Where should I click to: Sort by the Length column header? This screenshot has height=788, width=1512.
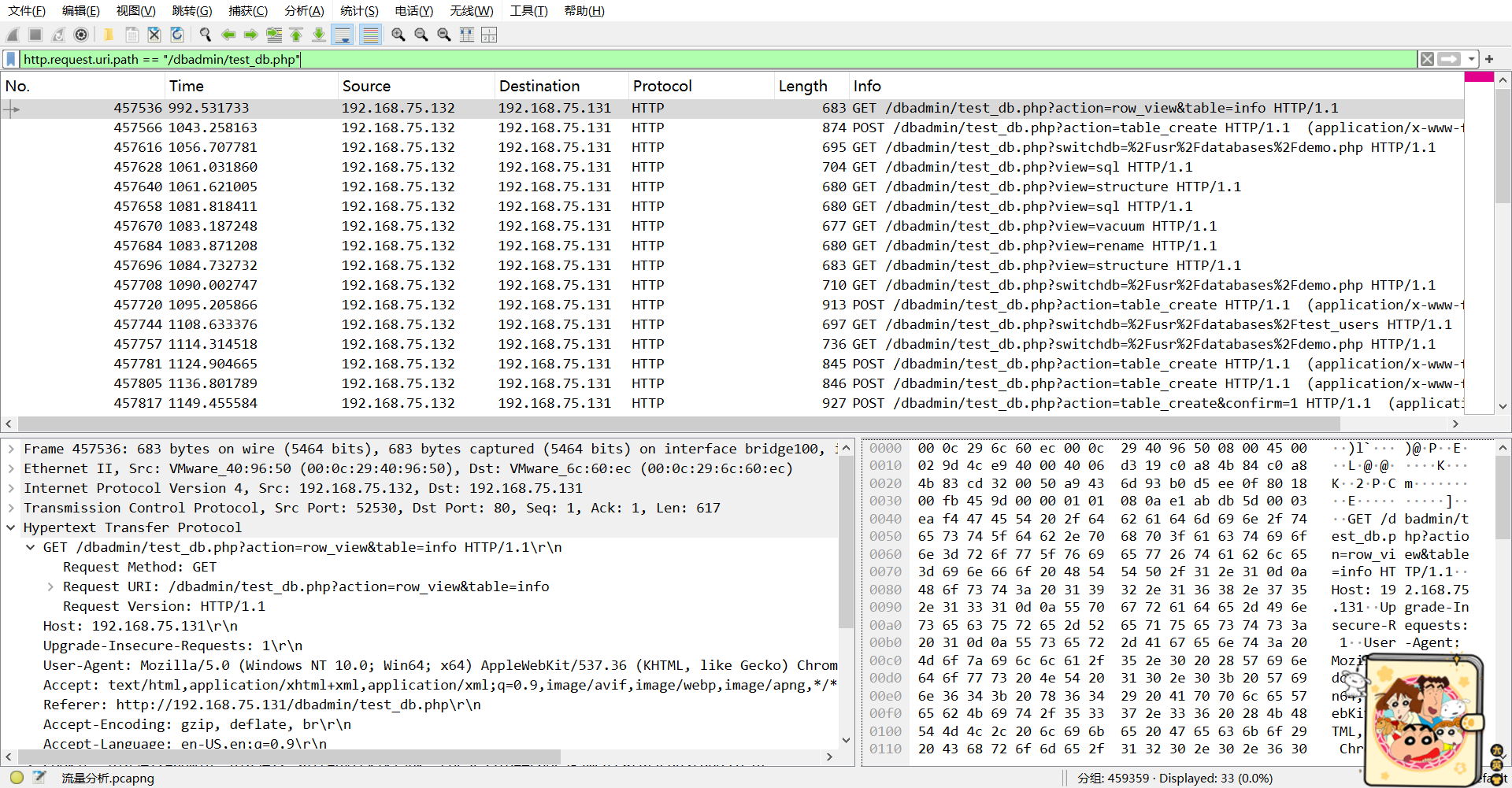[x=811, y=86]
